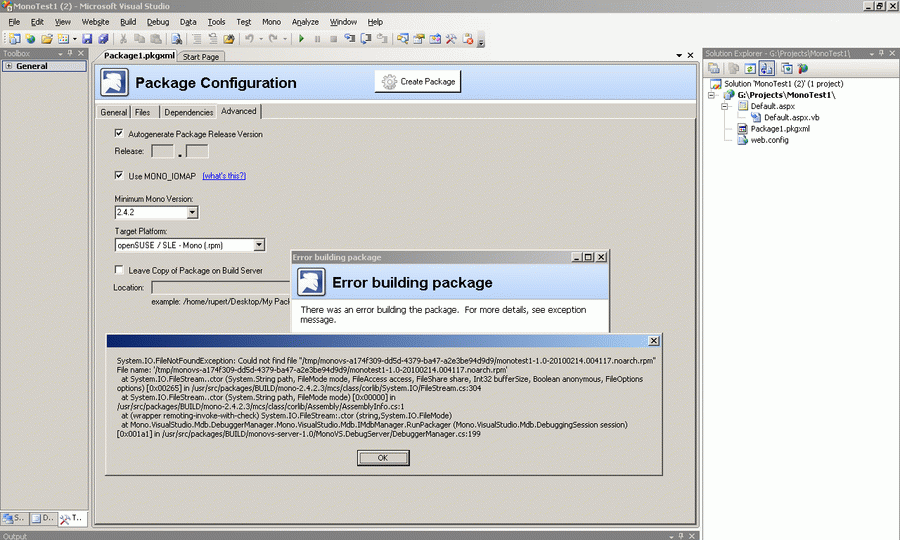
Task: Click the what's this? link
Action: pos(224,176)
